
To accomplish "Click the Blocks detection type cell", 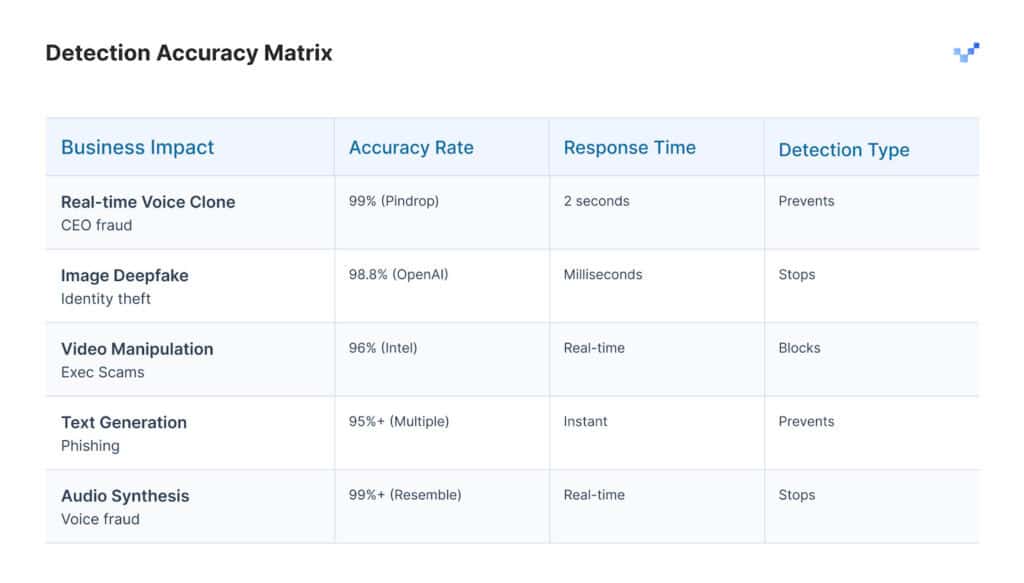I will [799, 348].
